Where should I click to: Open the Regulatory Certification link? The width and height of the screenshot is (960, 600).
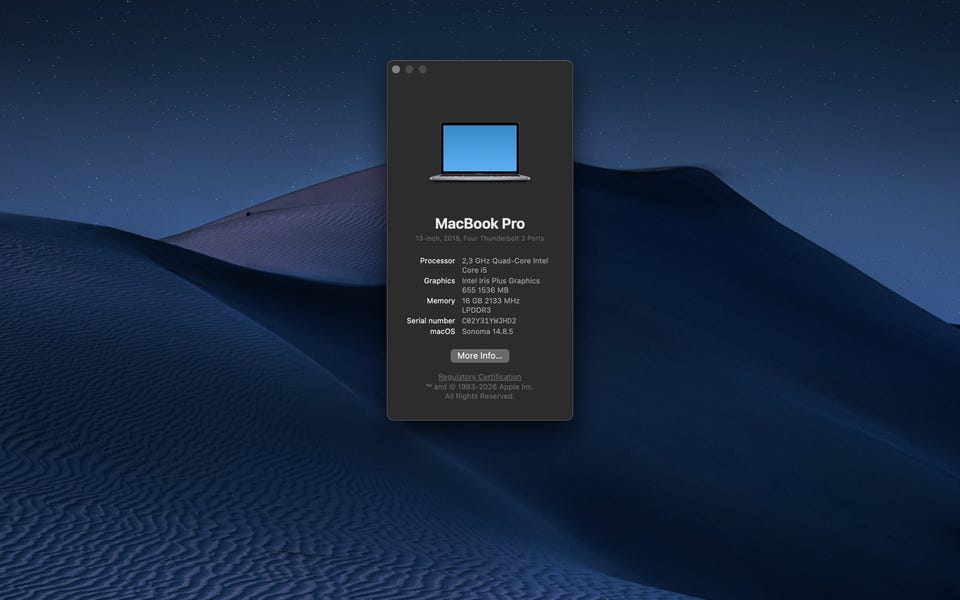click(479, 377)
